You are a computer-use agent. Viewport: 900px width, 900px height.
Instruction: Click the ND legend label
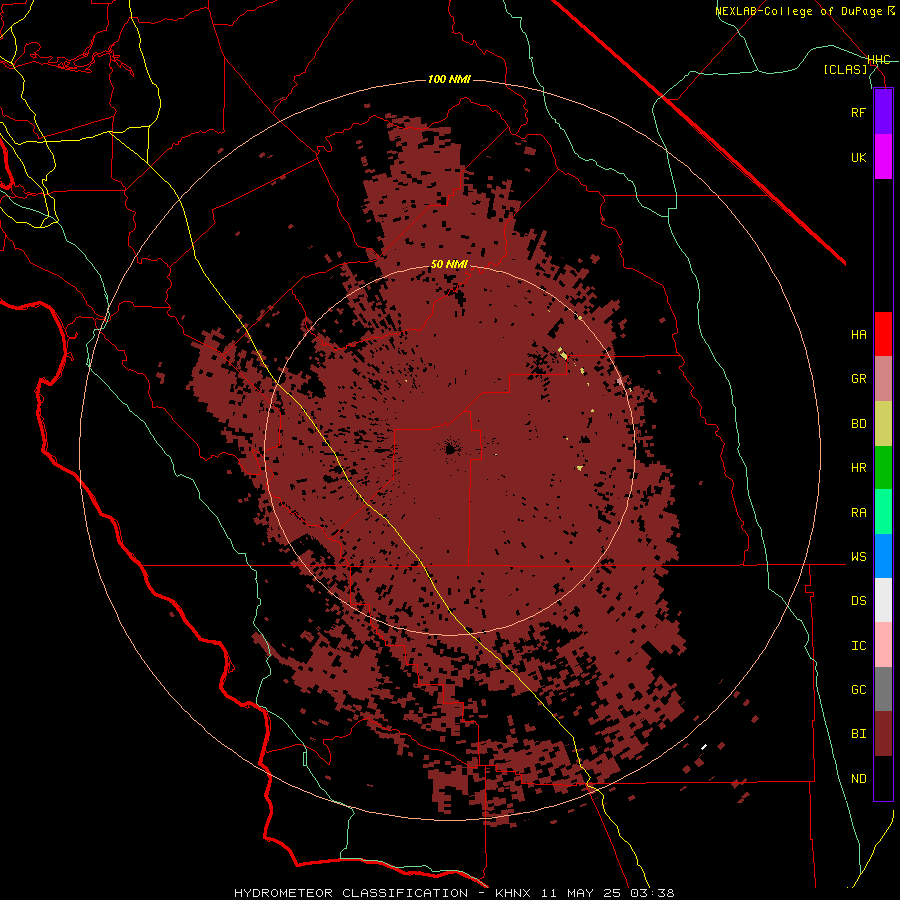pos(858,779)
